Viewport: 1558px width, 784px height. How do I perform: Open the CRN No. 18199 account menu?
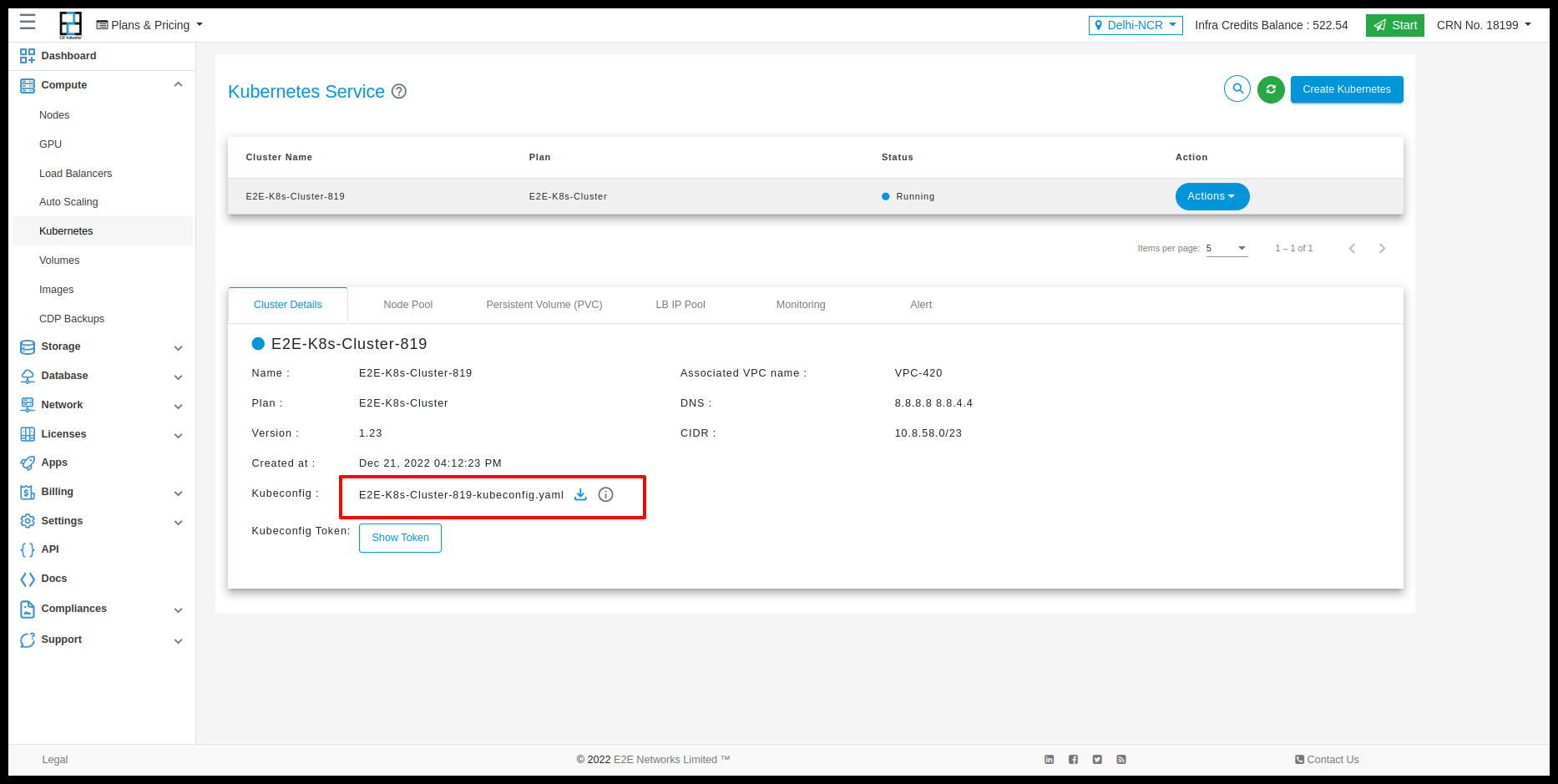click(x=1484, y=25)
